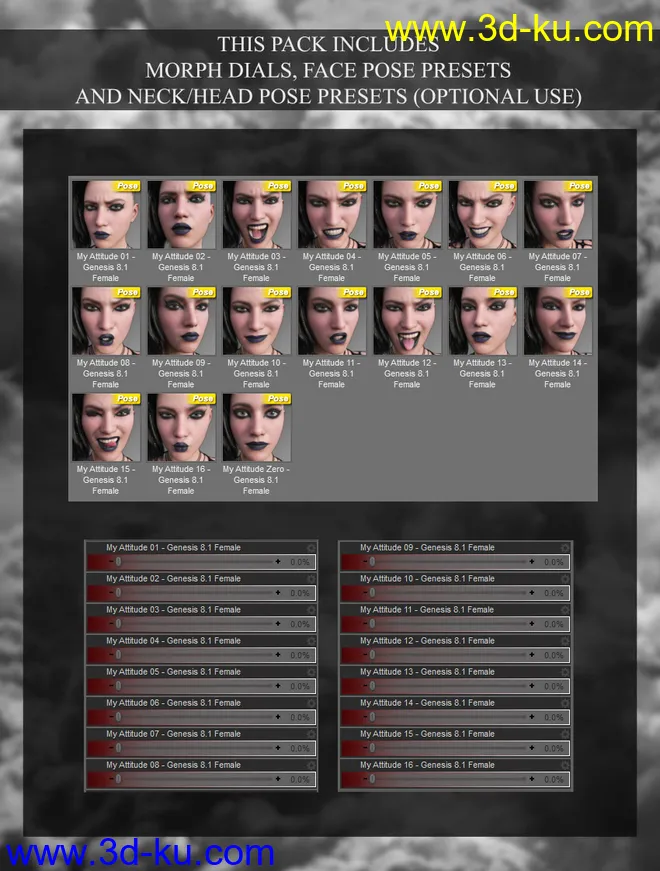Select My Attitude 01 pose preset thumbnail
The height and width of the screenshot is (871, 660).
[x=106, y=215]
